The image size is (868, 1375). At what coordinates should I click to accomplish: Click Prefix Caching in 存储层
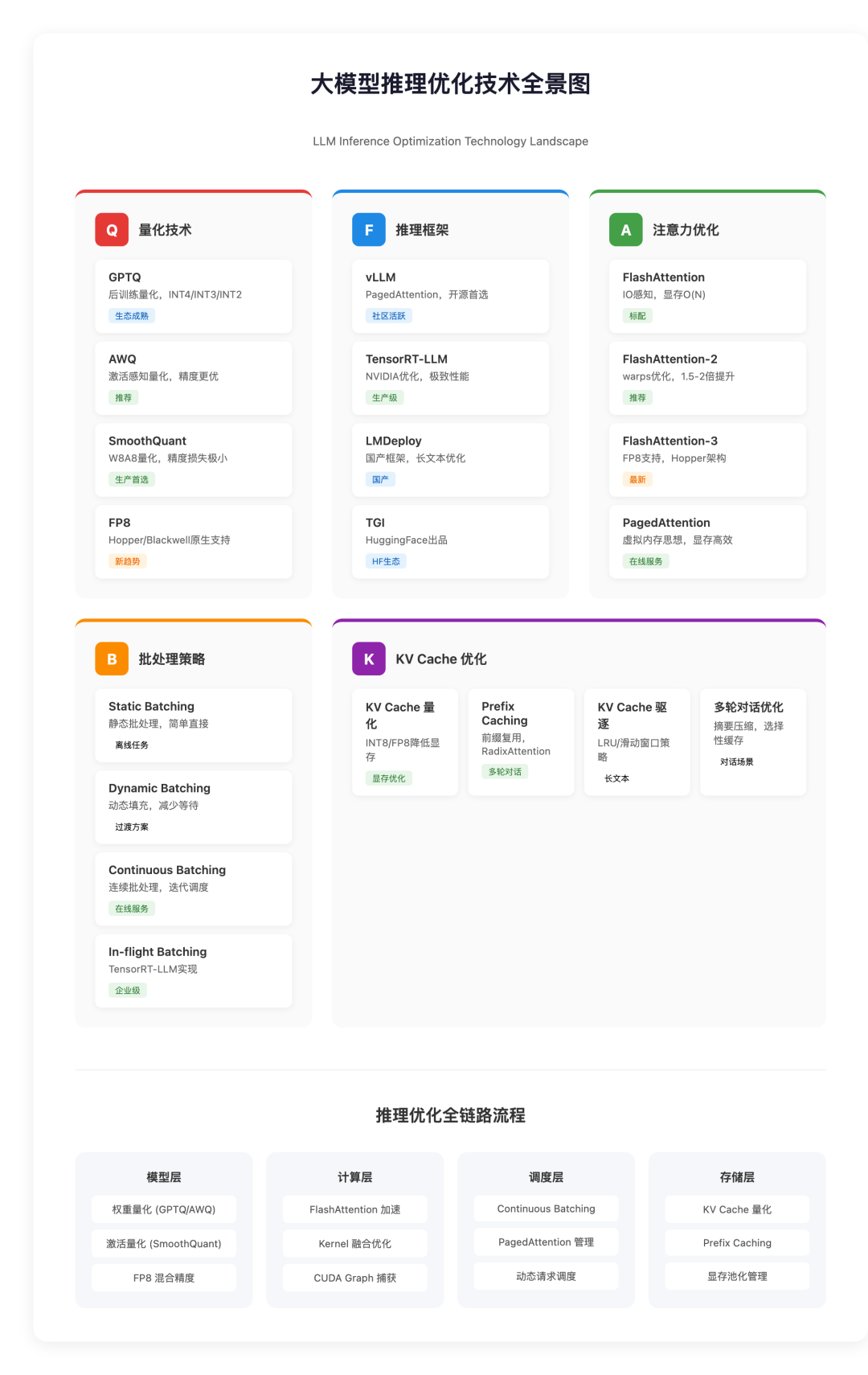737,1243
